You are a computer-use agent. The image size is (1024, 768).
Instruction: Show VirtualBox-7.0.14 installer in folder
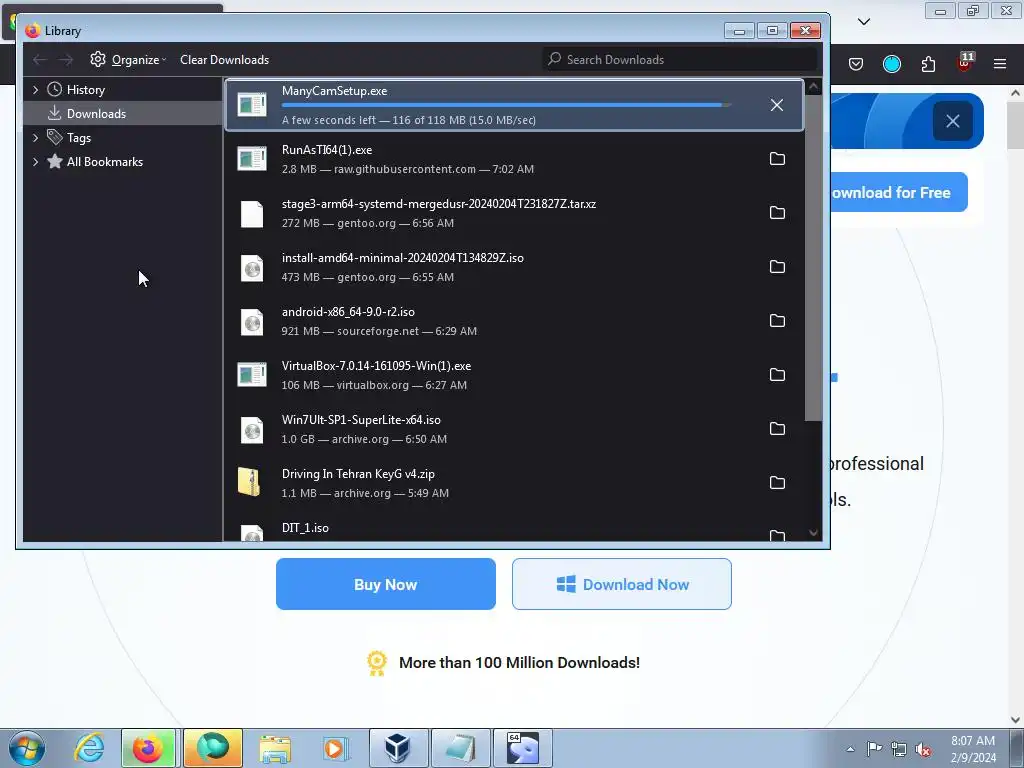(777, 375)
